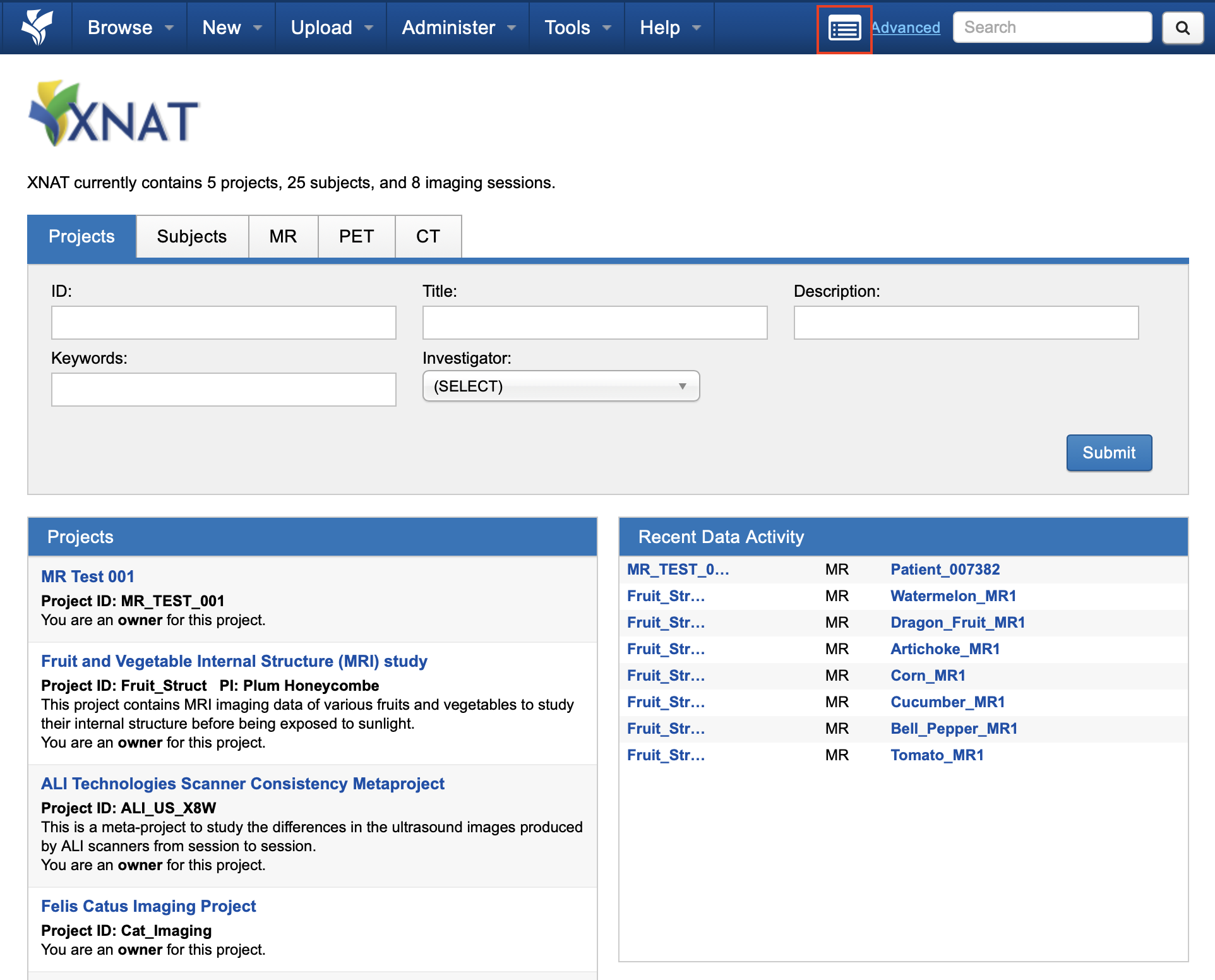Switch to the Subjects tab
This screenshot has width=1215, height=980.
(191, 236)
